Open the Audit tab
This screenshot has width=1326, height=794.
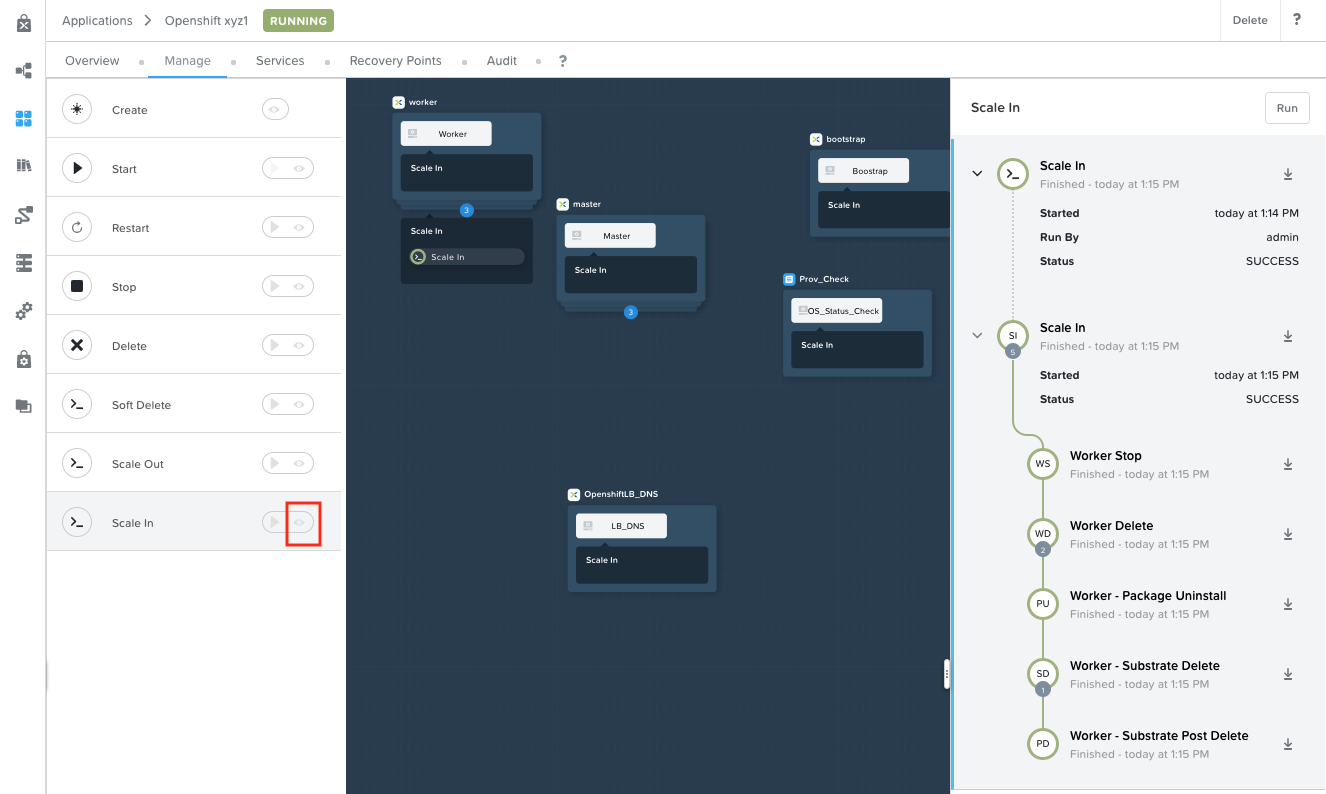(501, 61)
